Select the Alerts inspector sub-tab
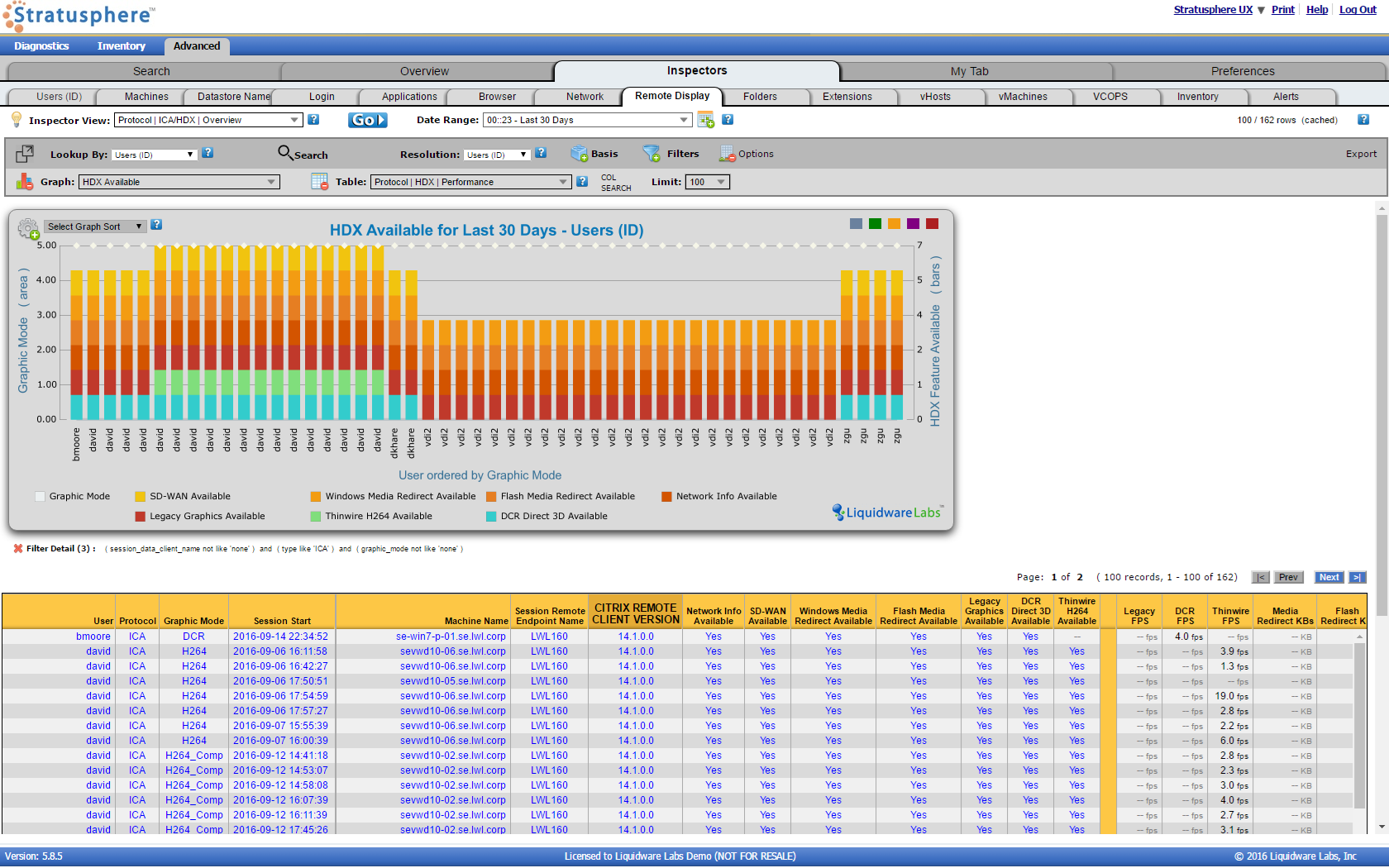This screenshot has width=1389, height=868. [1286, 97]
